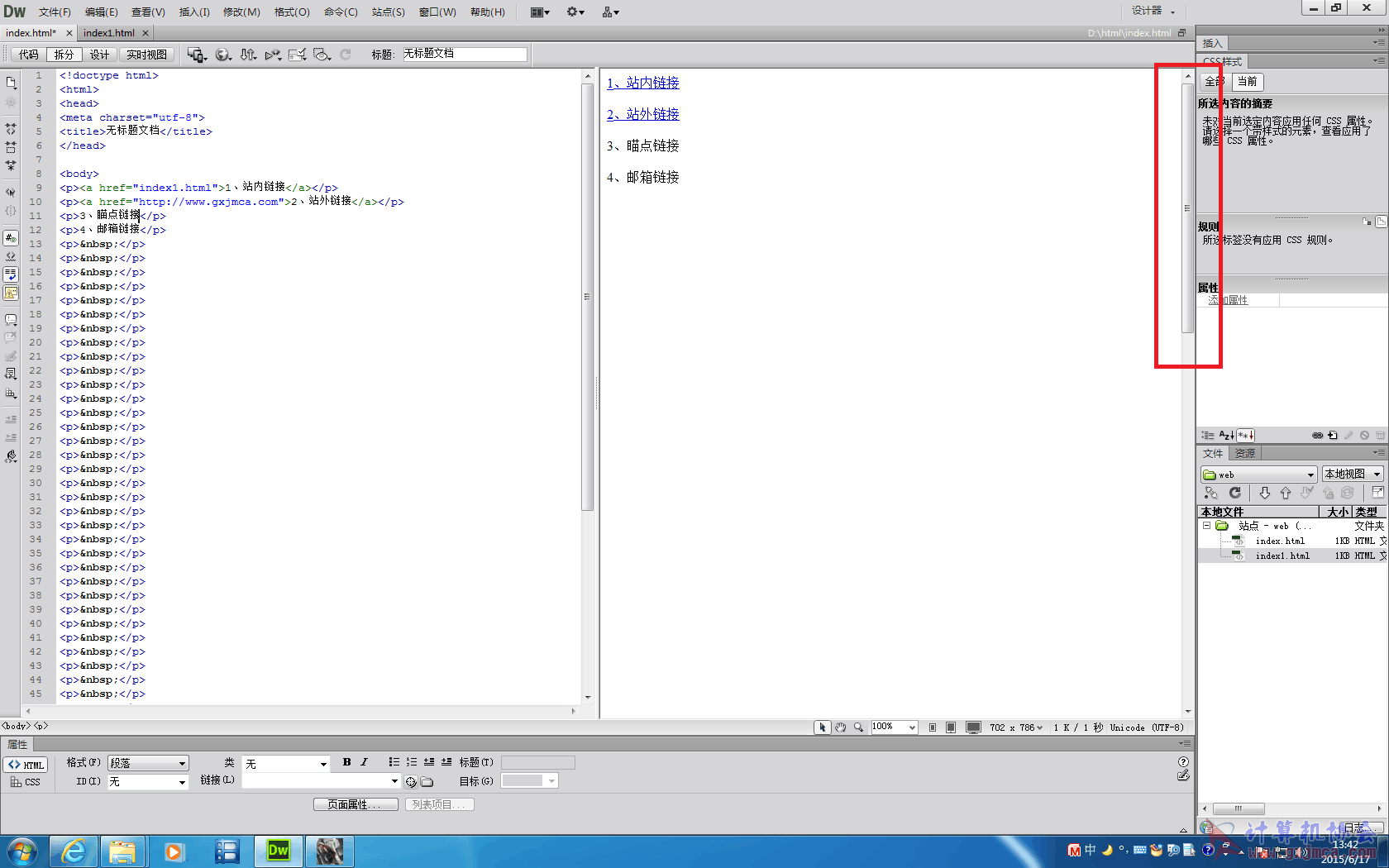Open the extend Dreamweaver gear menu
The height and width of the screenshot is (868, 1389).
click(575, 12)
